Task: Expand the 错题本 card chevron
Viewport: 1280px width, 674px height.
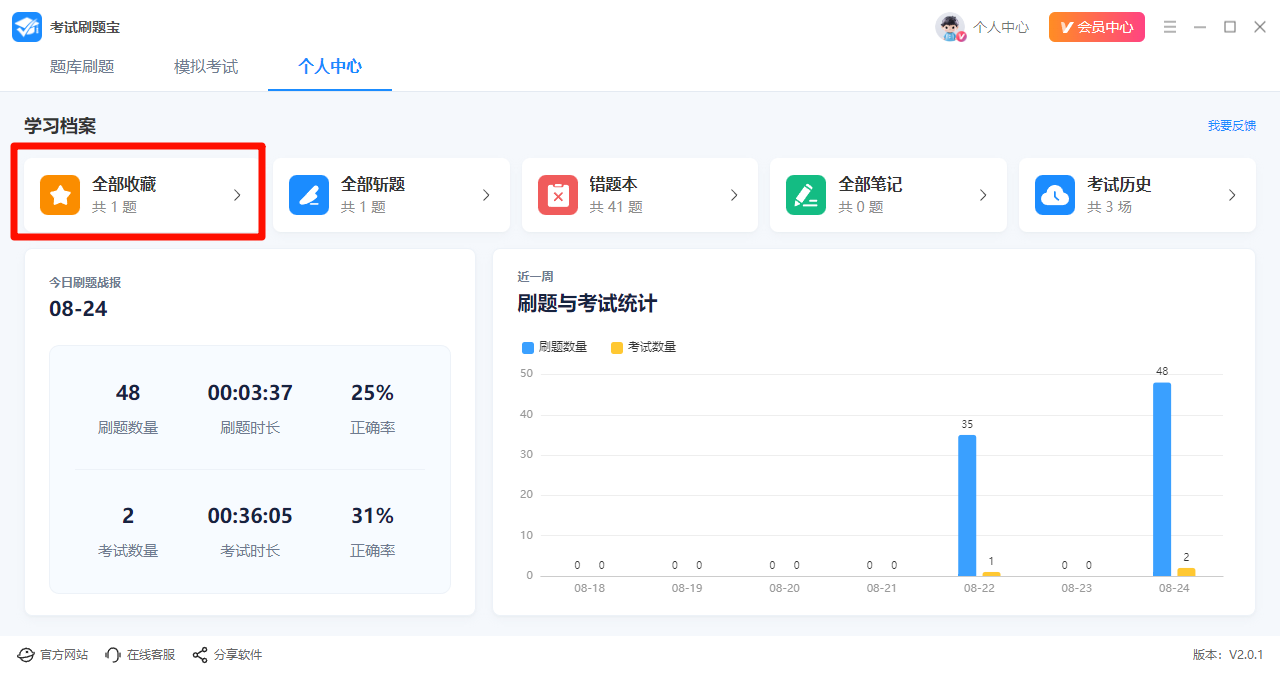Action: point(734,195)
